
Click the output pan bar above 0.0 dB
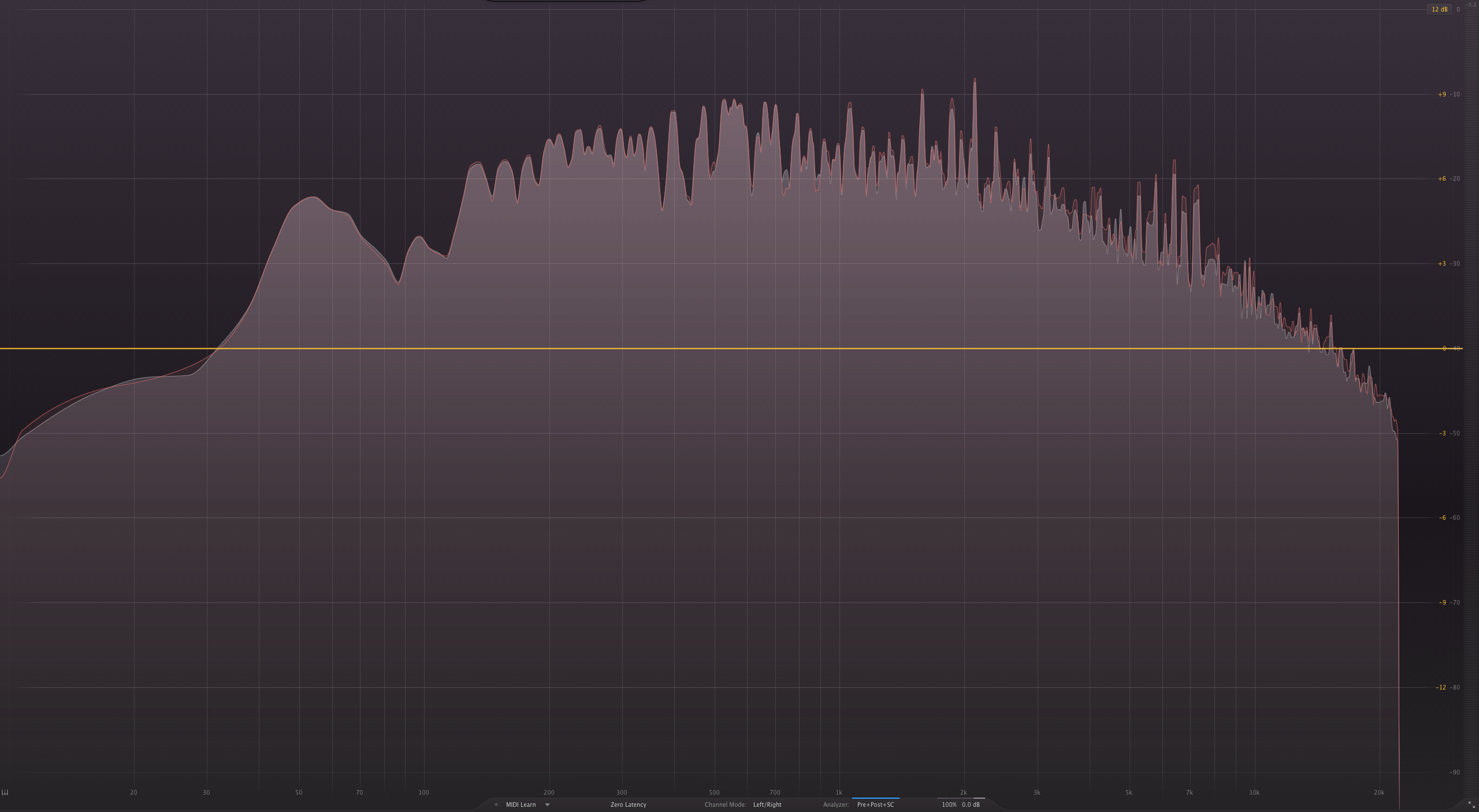click(979, 798)
